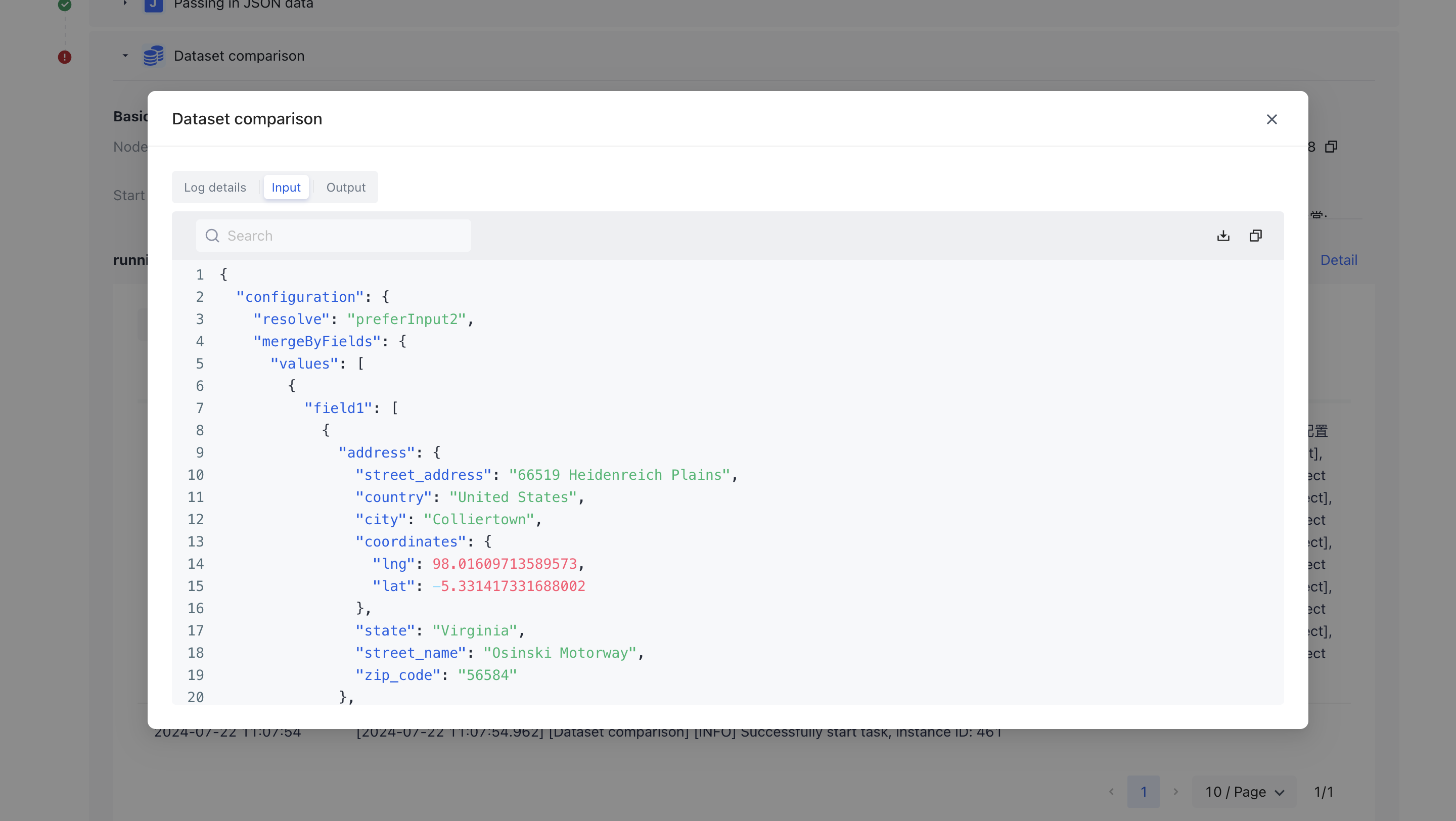This screenshot has width=1456, height=821.
Task: Copy the JSON code to clipboard
Action: tap(1255, 236)
